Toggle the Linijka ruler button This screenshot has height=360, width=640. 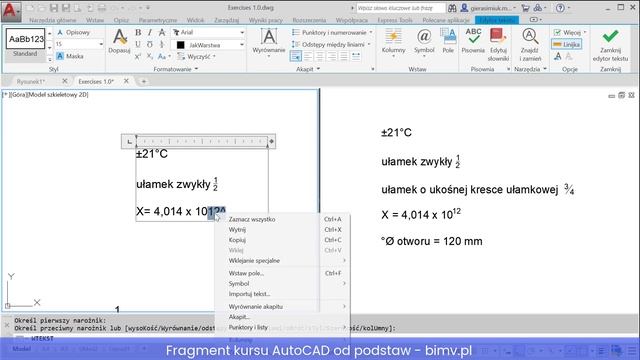pos(567,44)
